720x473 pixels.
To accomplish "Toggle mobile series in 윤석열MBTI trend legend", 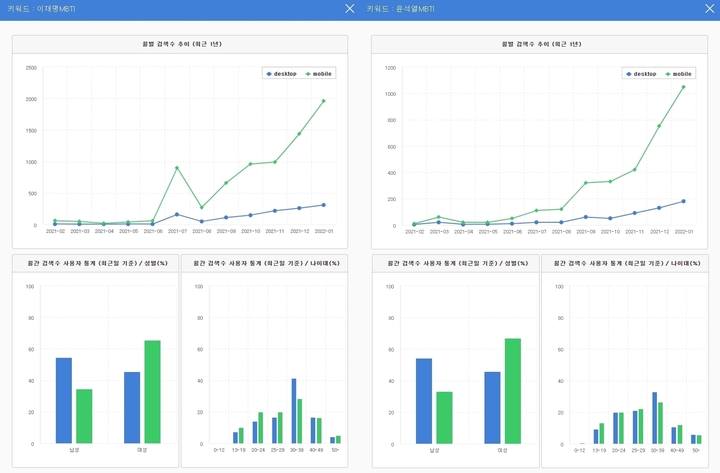I will tap(677, 73).
